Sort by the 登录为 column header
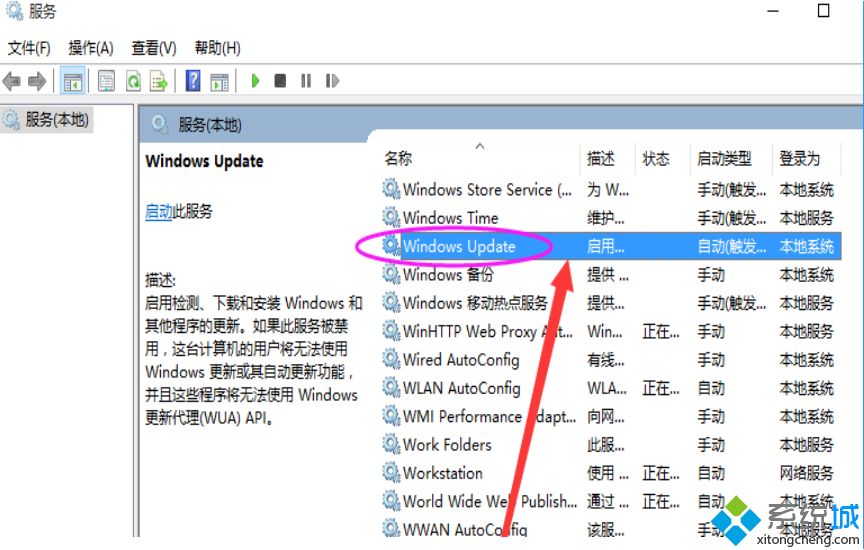 tap(800, 159)
